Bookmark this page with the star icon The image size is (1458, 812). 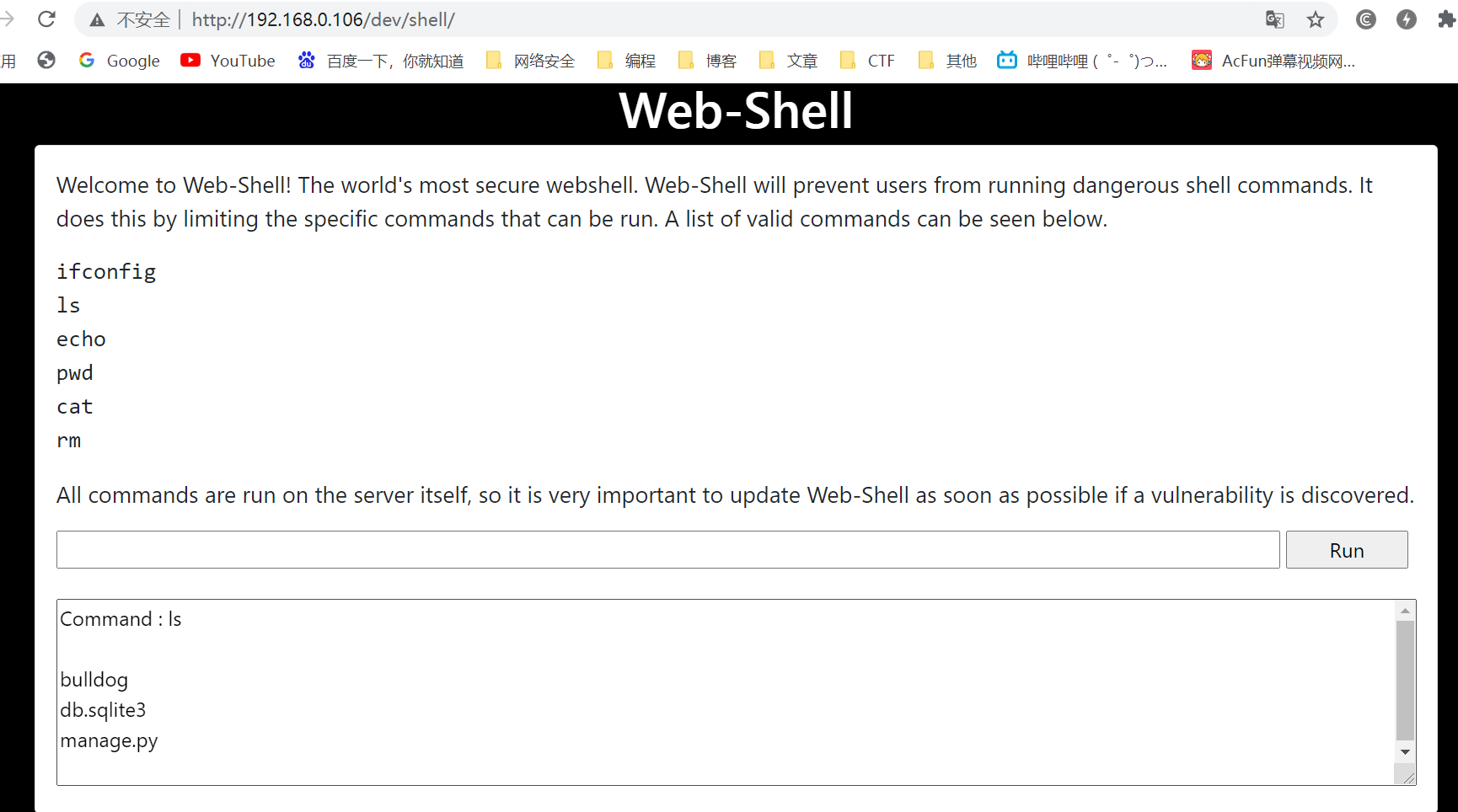1316,19
